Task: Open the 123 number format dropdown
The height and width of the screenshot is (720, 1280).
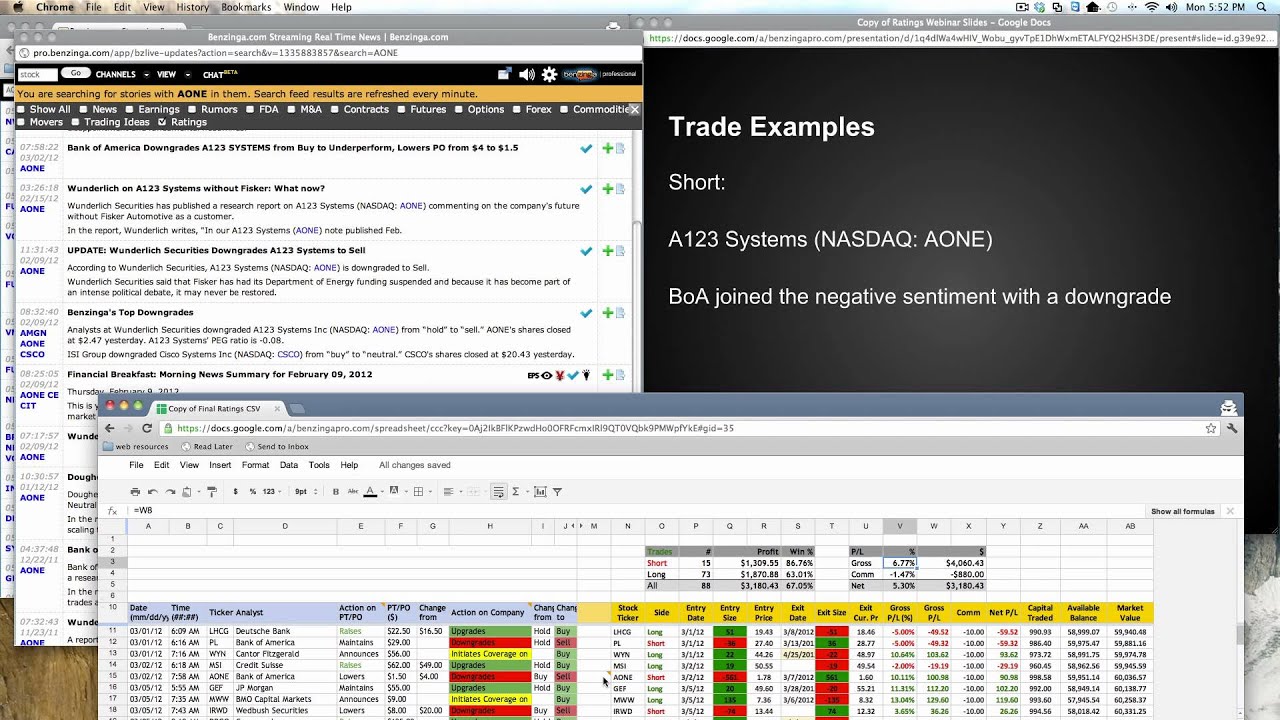Action: (273, 491)
